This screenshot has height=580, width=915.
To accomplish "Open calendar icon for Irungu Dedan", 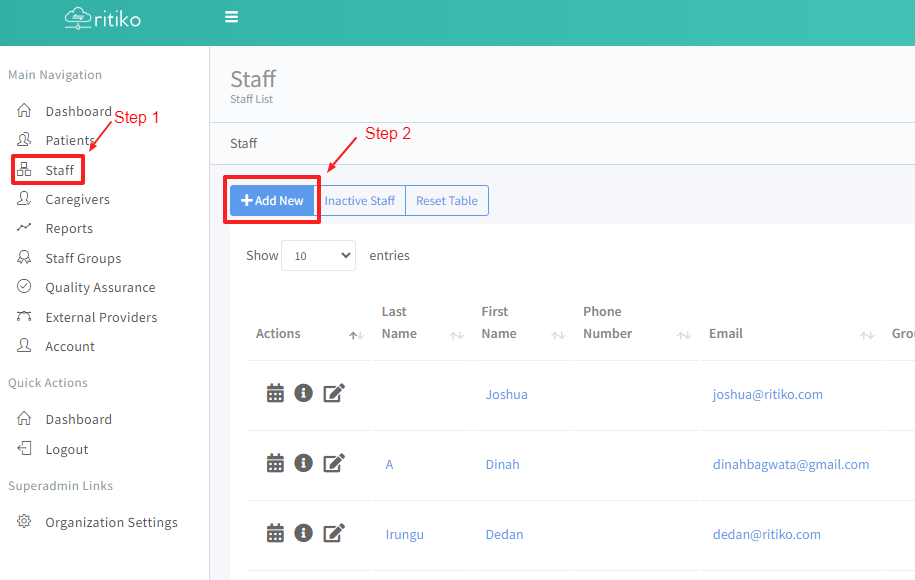I will 275,533.
